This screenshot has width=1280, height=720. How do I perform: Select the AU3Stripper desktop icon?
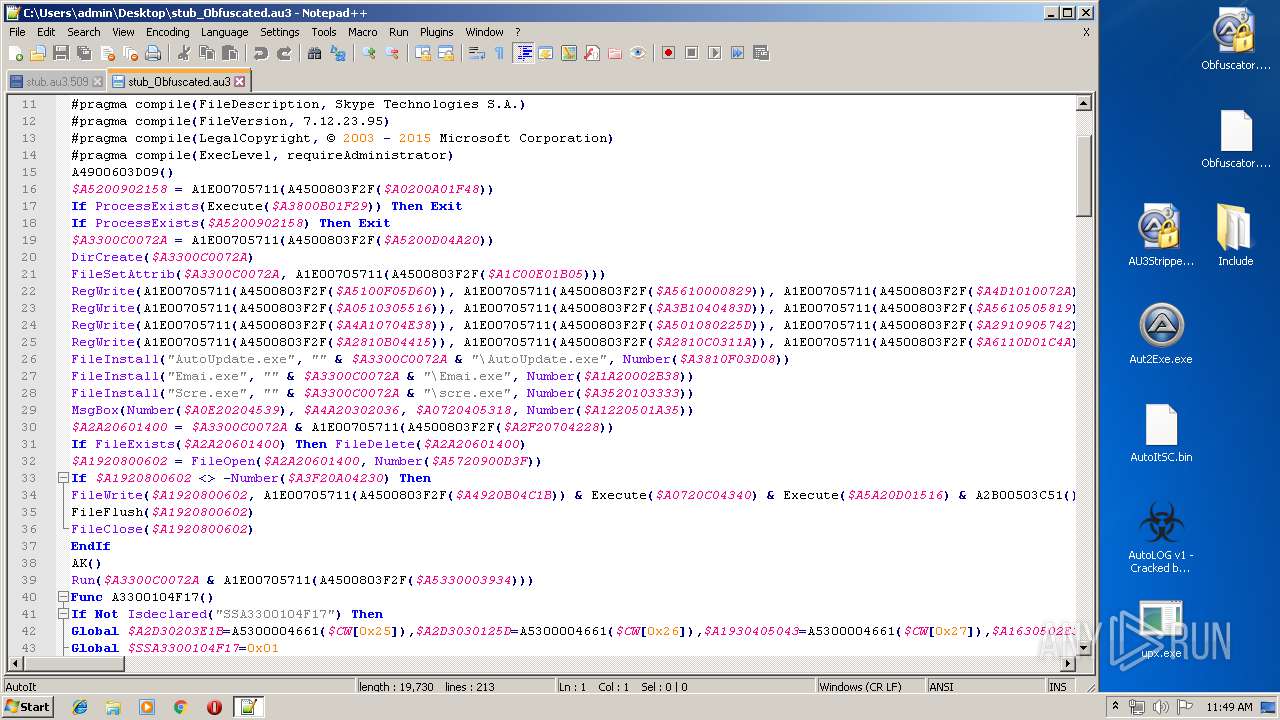click(x=1161, y=236)
